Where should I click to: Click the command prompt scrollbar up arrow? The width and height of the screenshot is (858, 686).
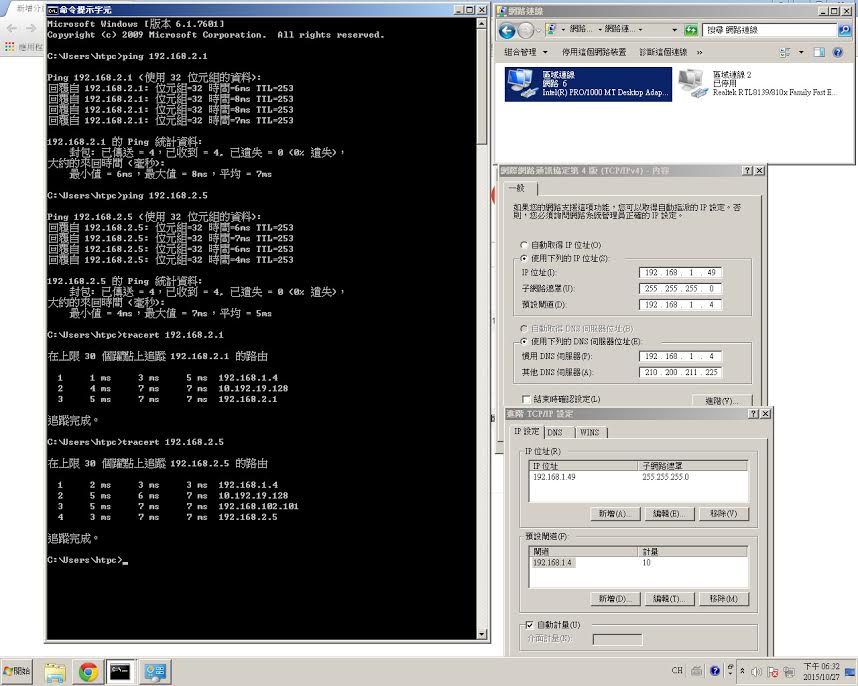pos(482,24)
